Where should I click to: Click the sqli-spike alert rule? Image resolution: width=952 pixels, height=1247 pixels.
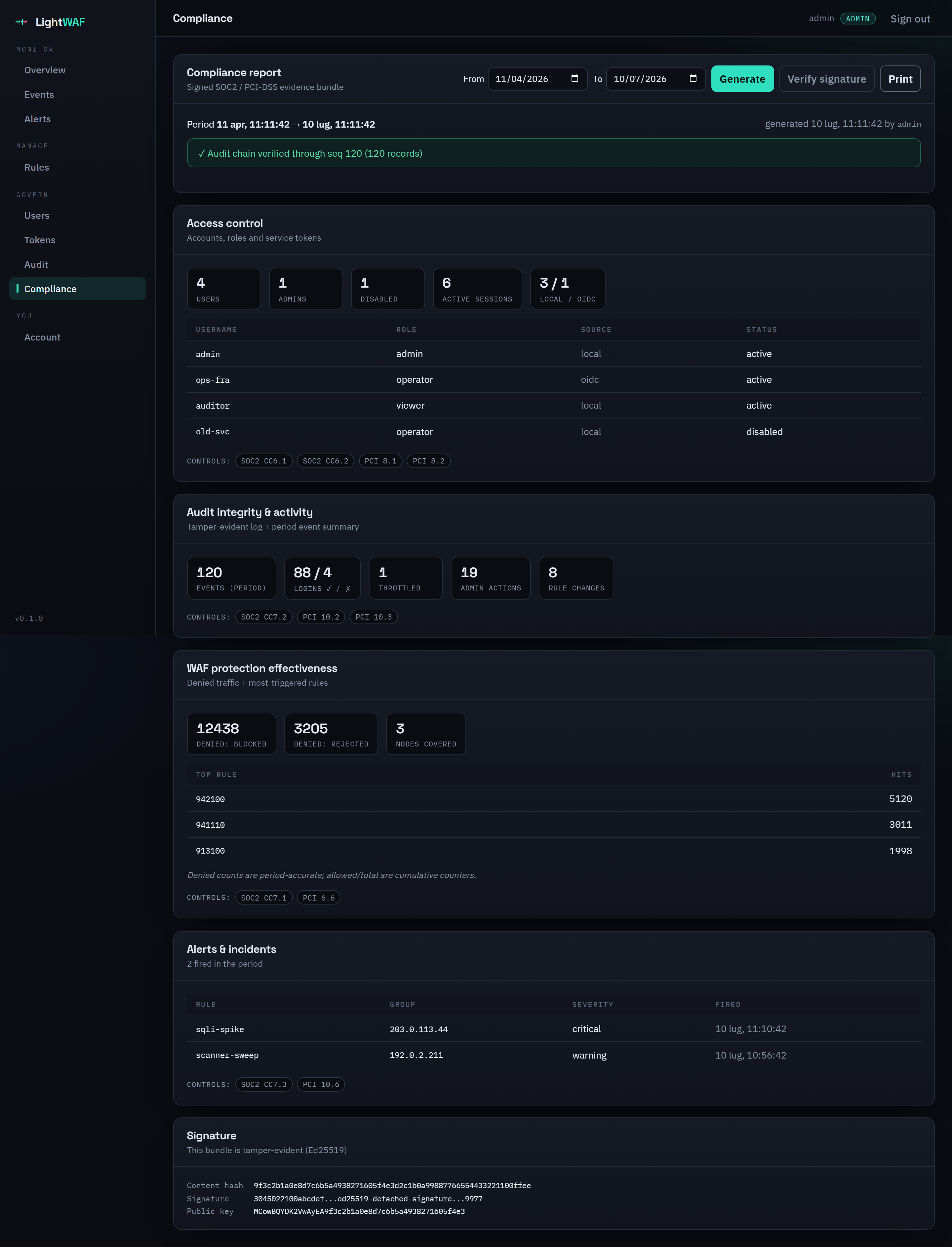click(220, 1029)
